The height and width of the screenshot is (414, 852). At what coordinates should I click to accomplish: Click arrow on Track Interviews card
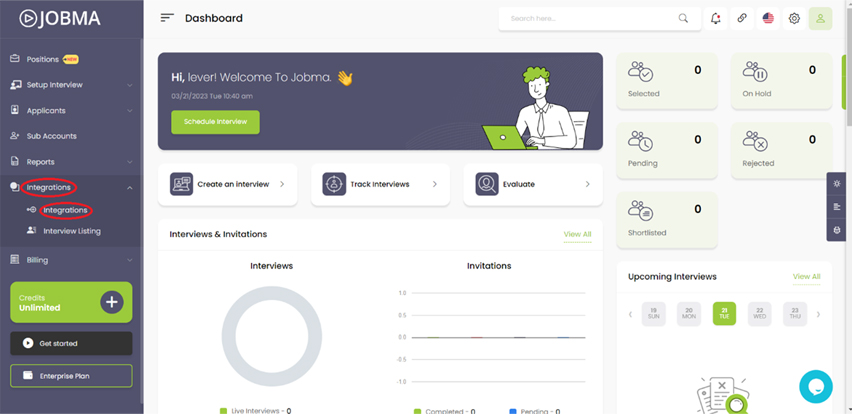point(435,184)
